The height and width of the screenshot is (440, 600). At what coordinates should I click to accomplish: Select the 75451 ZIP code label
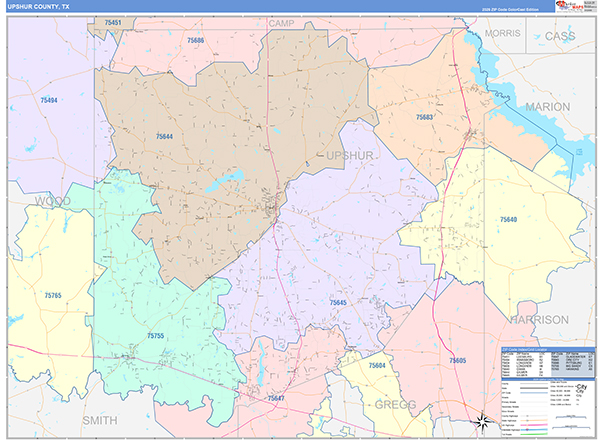pos(113,23)
